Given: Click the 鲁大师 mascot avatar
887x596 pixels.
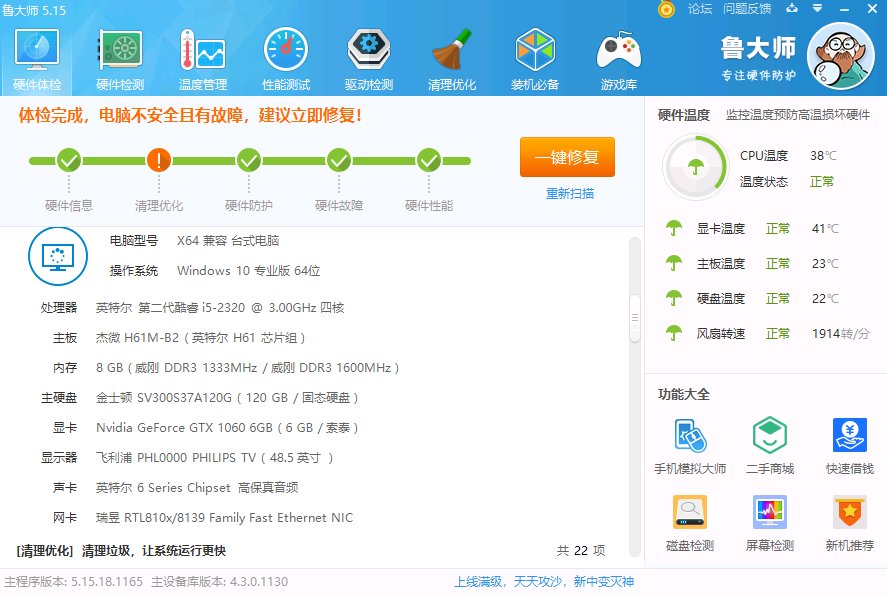Looking at the screenshot, I should [841, 56].
